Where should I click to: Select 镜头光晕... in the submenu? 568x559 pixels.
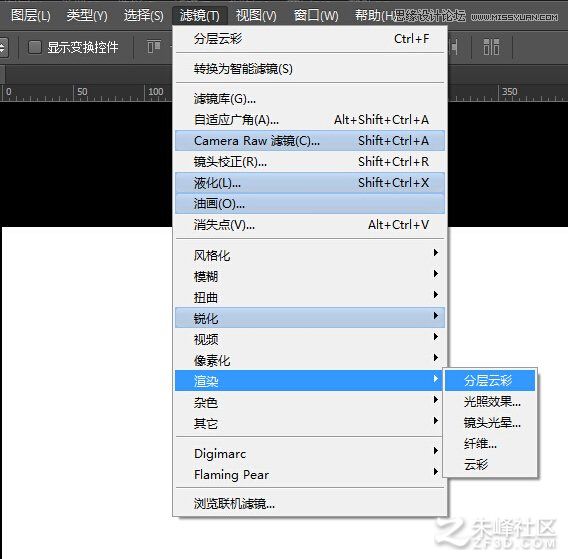[490, 422]
